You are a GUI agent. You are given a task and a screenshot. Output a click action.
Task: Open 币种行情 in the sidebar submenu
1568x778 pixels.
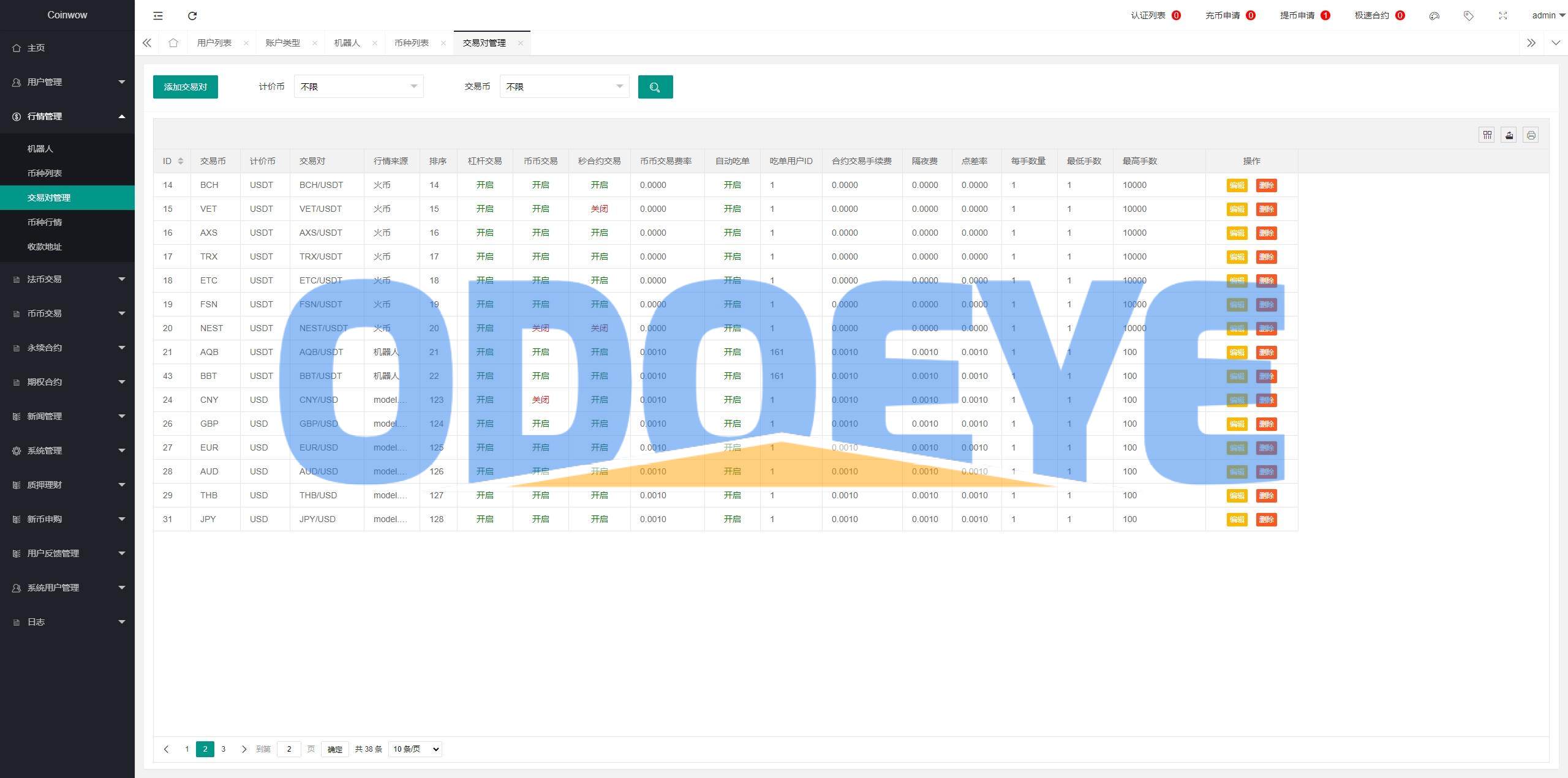(67, 222)
